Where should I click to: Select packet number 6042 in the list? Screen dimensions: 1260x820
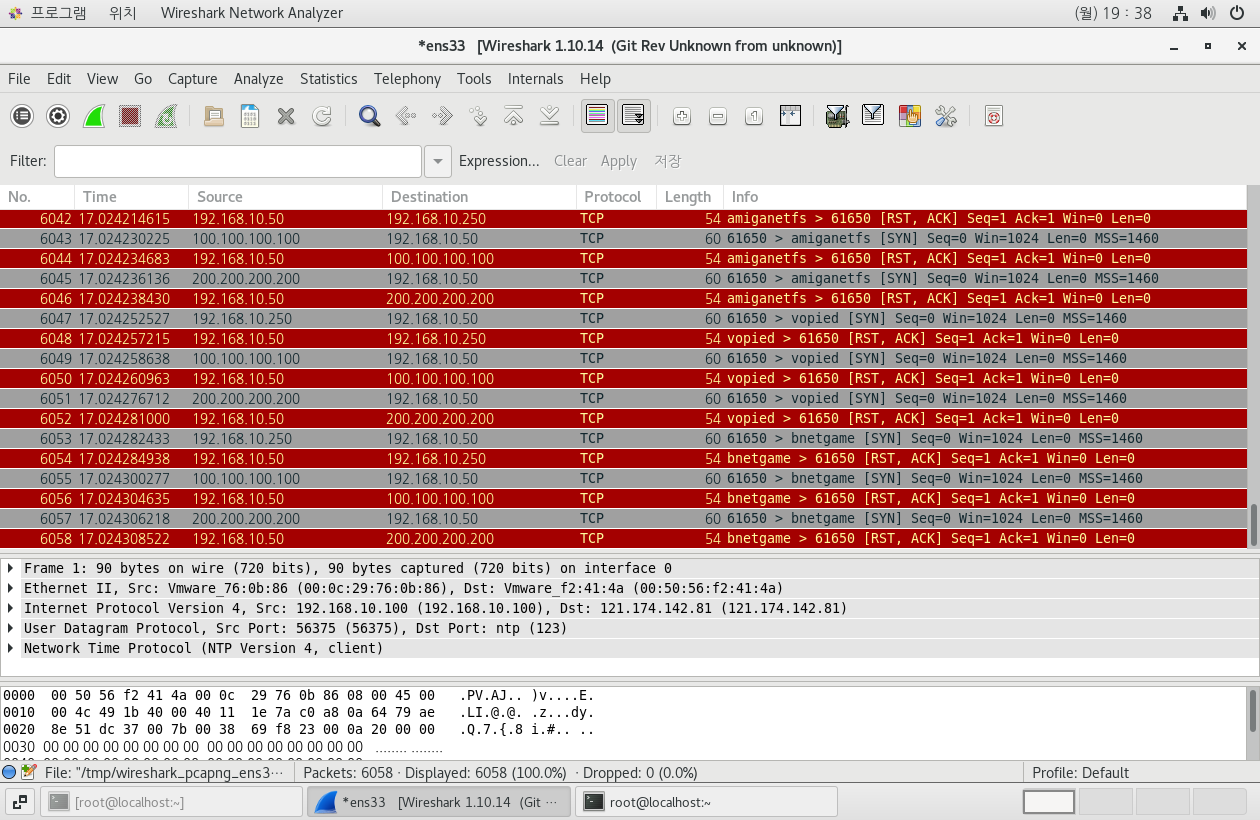[623, 218]
